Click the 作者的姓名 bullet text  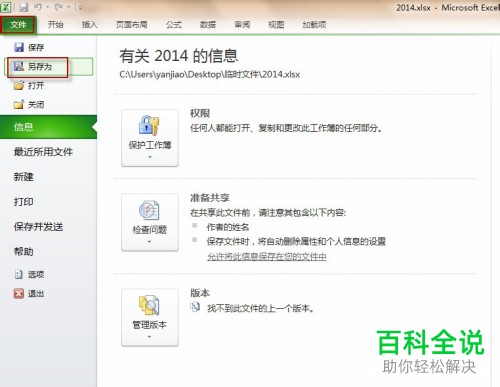tap(228, 227)
